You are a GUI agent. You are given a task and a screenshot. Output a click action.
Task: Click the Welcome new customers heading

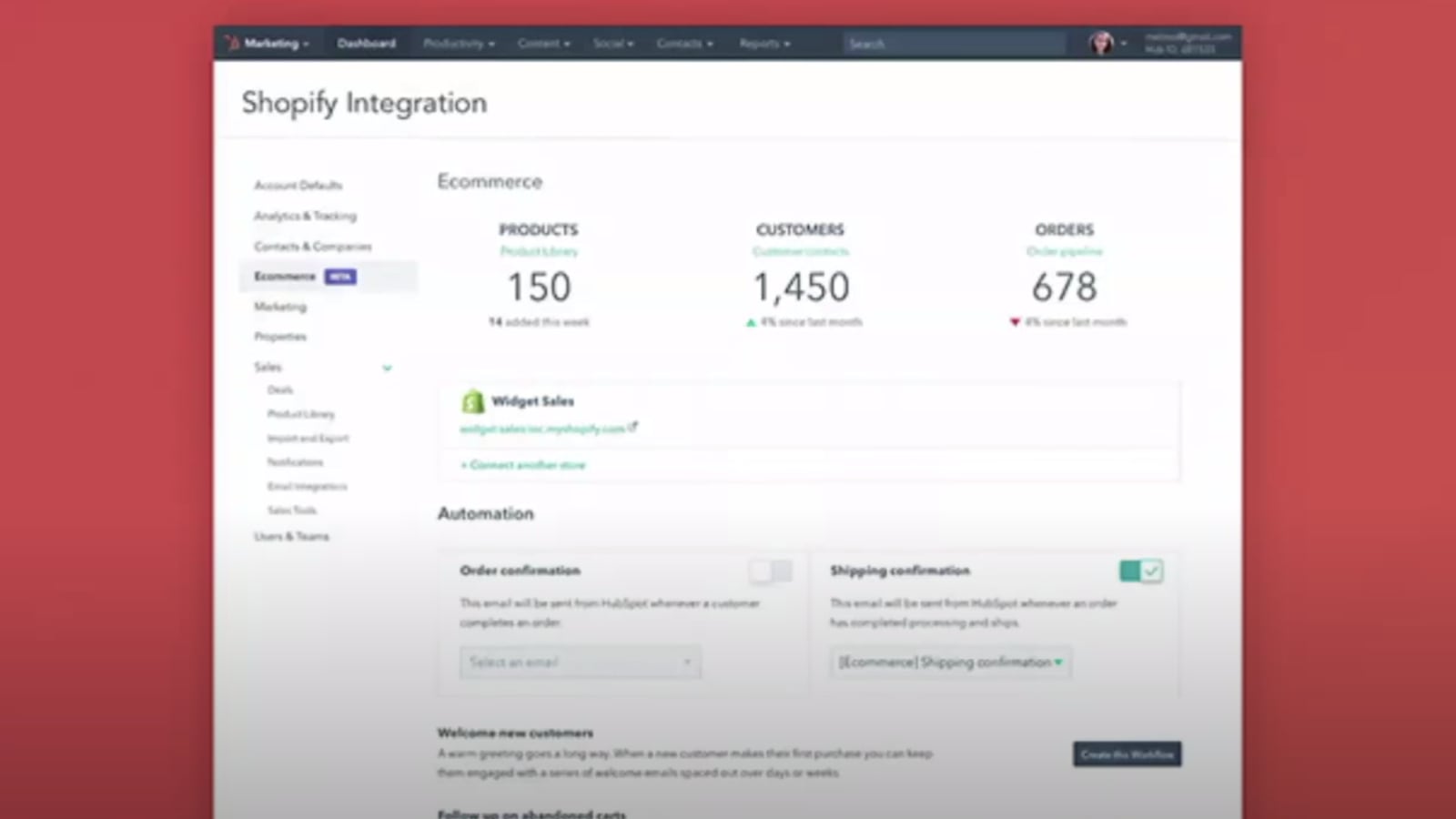click(515, 733)
